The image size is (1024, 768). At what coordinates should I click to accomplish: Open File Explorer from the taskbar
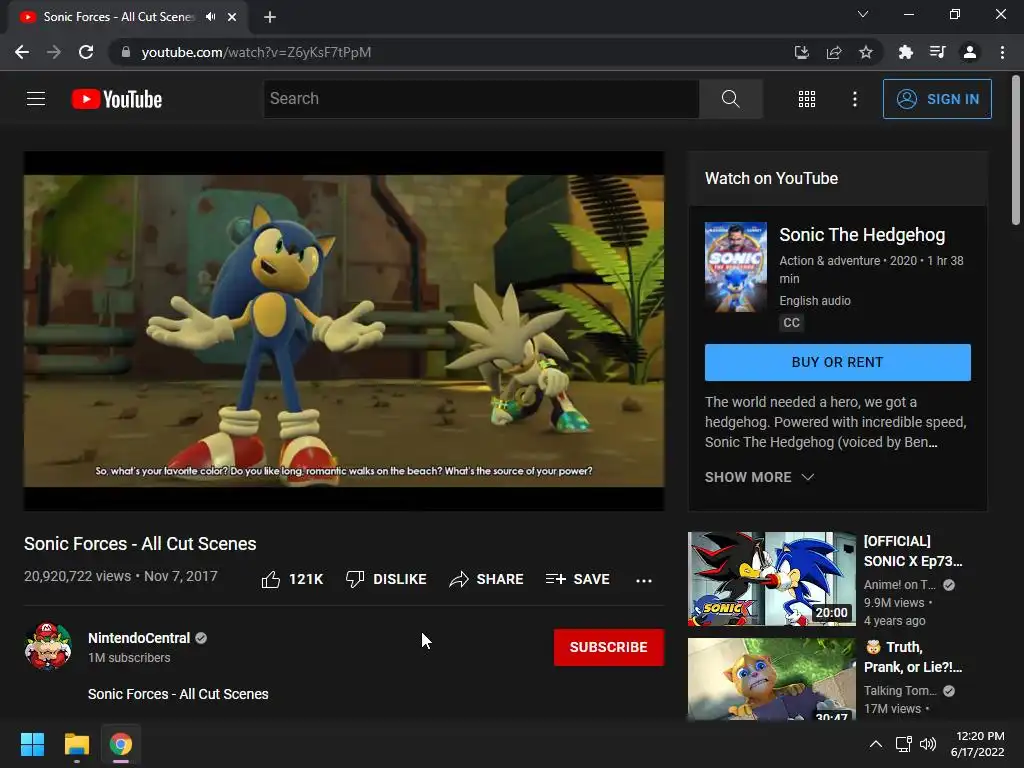76,744
